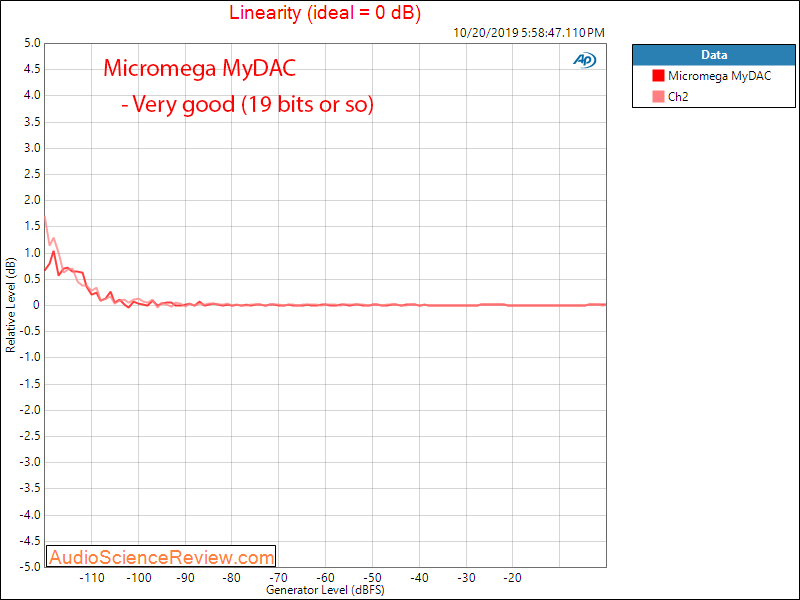This screenshot has height=600, width=800.
Task: Click the -90 x-axis tick label
Action: (x=185, y=578)
